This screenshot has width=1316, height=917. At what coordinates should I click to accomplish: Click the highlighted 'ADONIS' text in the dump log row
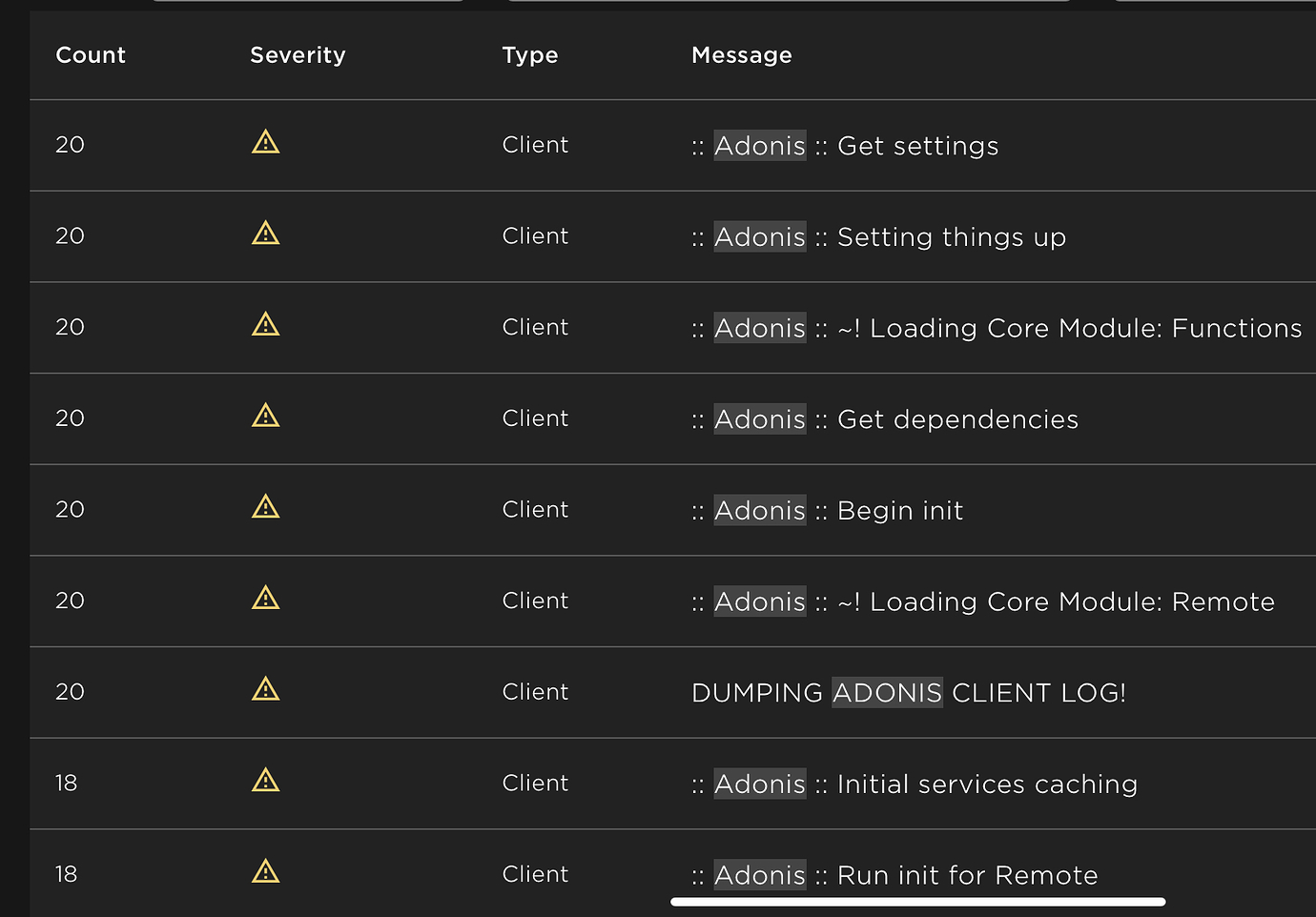888,693
